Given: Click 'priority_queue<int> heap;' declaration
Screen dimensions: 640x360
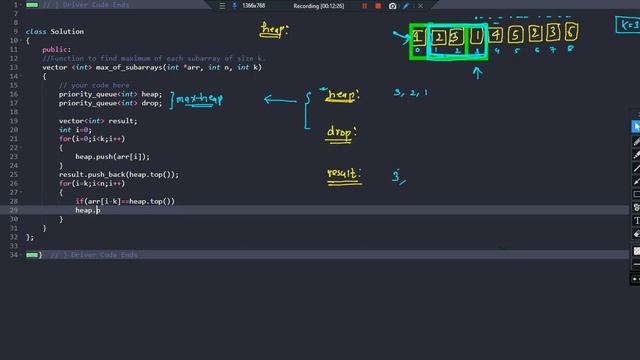Looking at the screenshot, I should pos(110,94).
